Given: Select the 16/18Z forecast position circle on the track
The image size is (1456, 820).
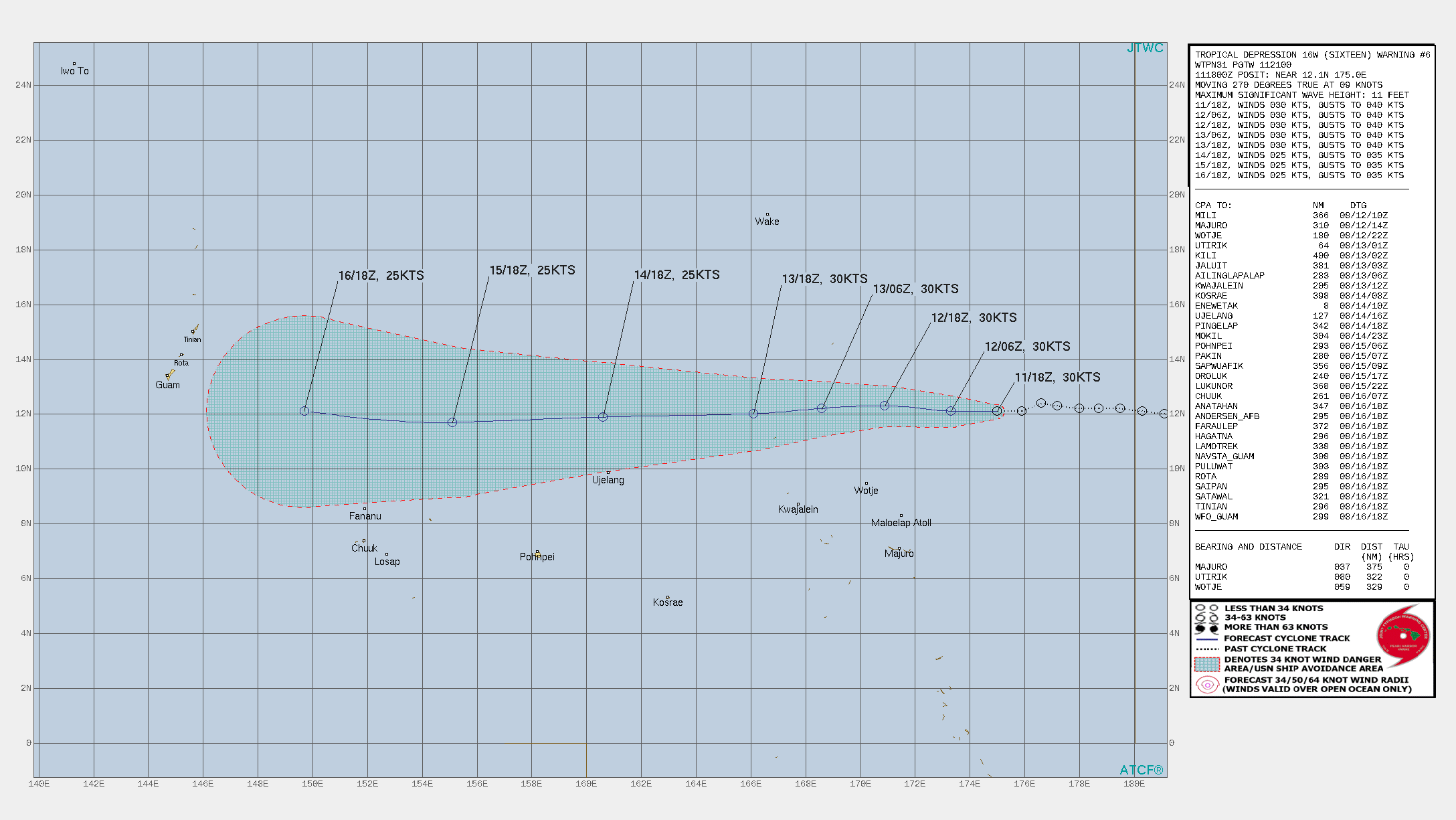Looking at the screenshot, I should pyautogui.click(x=304, y=411).
